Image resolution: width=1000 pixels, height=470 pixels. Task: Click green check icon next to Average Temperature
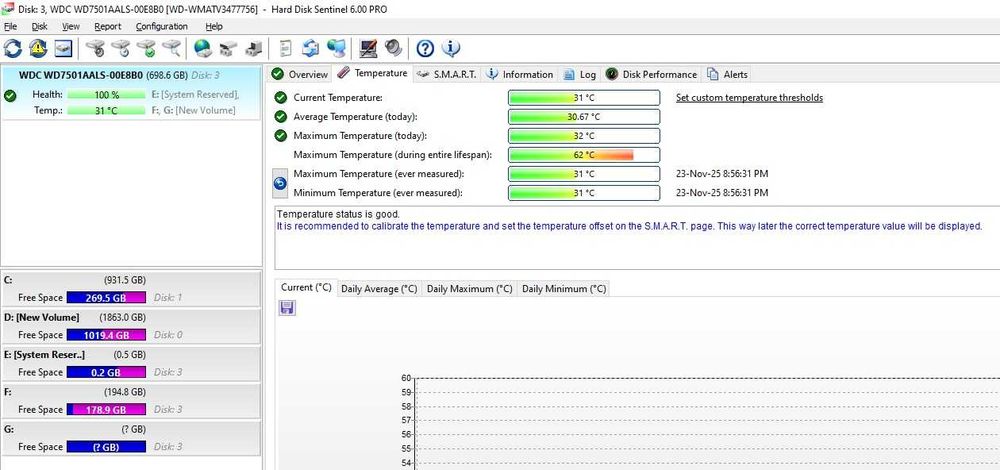(x=280, y=117)
